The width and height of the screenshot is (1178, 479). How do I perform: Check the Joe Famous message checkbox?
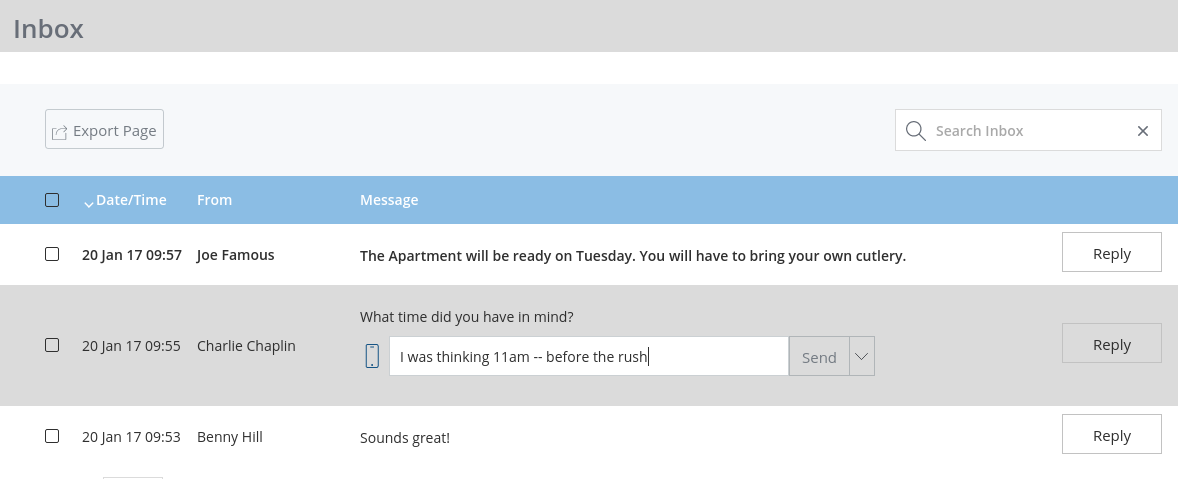52,254
